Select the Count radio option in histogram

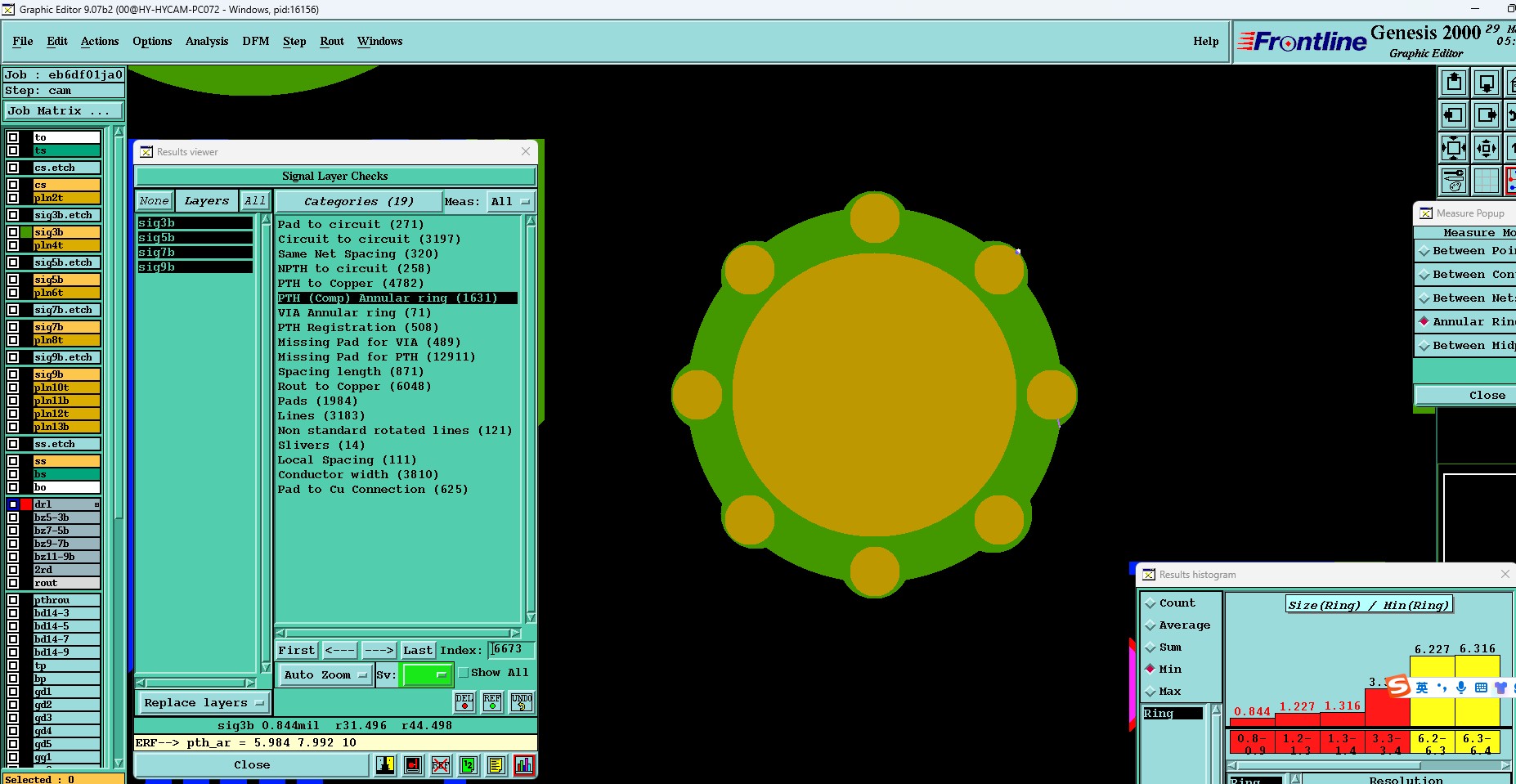[1150, 603]
